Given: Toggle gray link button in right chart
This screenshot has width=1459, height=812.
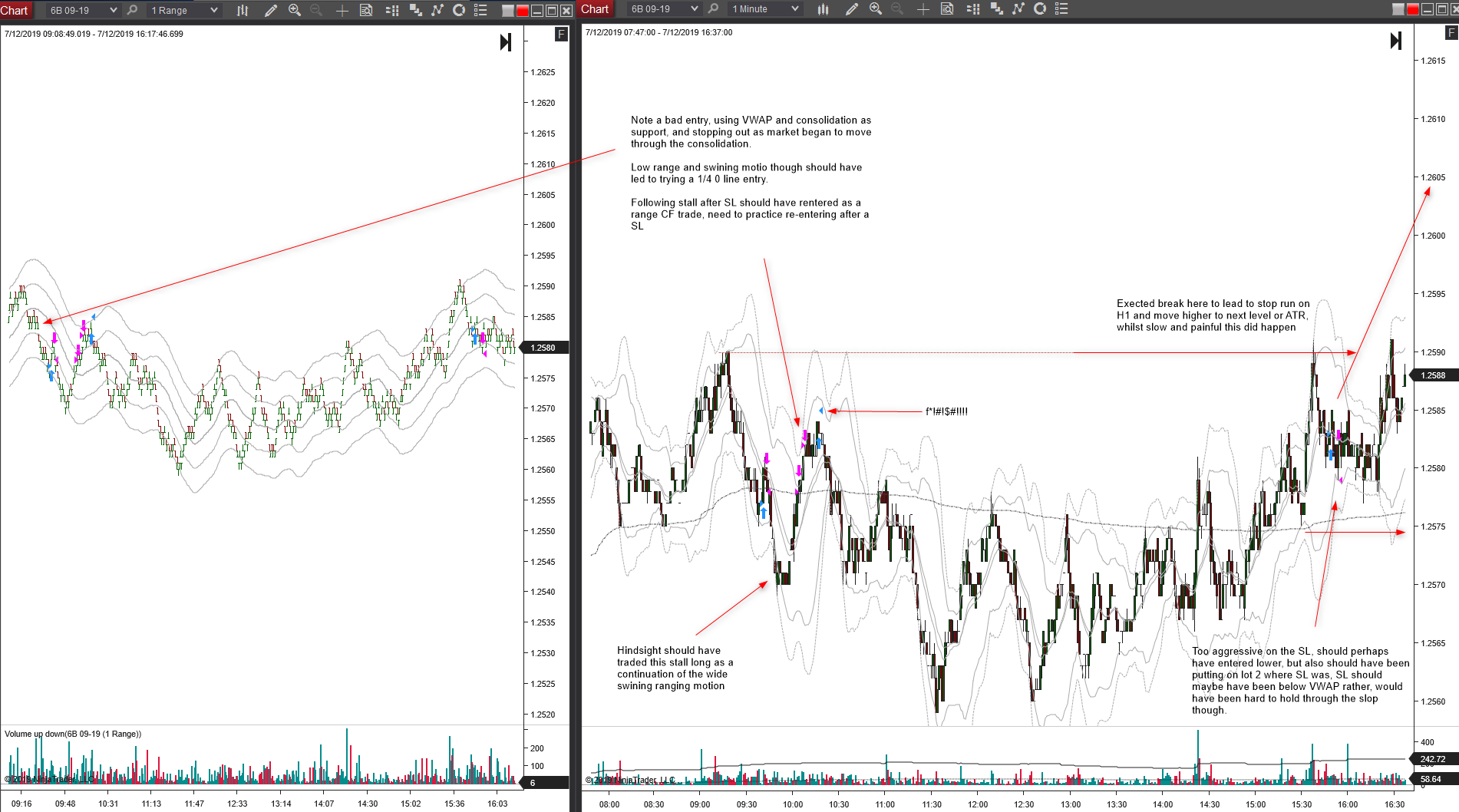Looking at the screenshot, I should click(1398, 9).
